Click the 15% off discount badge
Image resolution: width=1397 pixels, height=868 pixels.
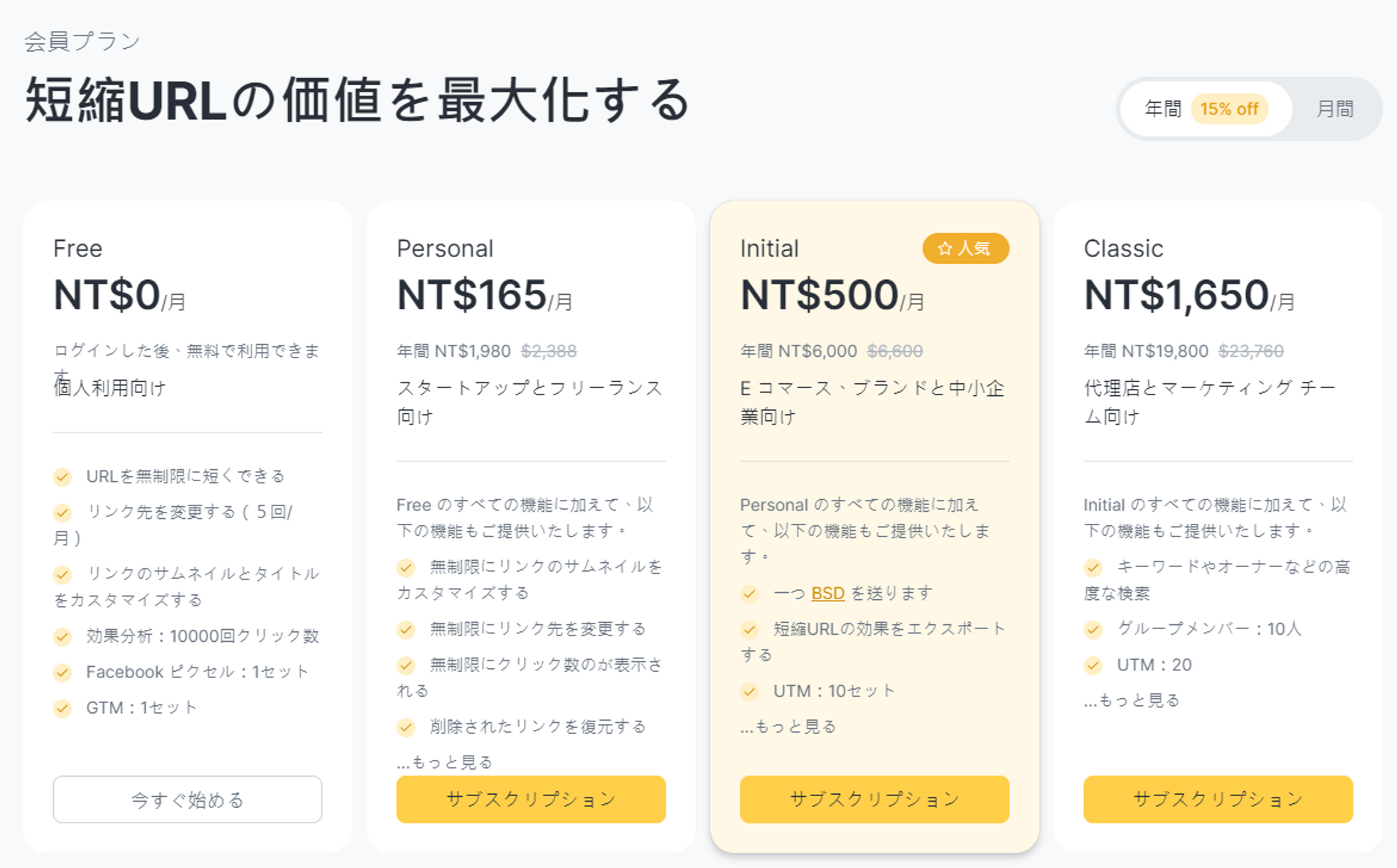(1229, 109)
